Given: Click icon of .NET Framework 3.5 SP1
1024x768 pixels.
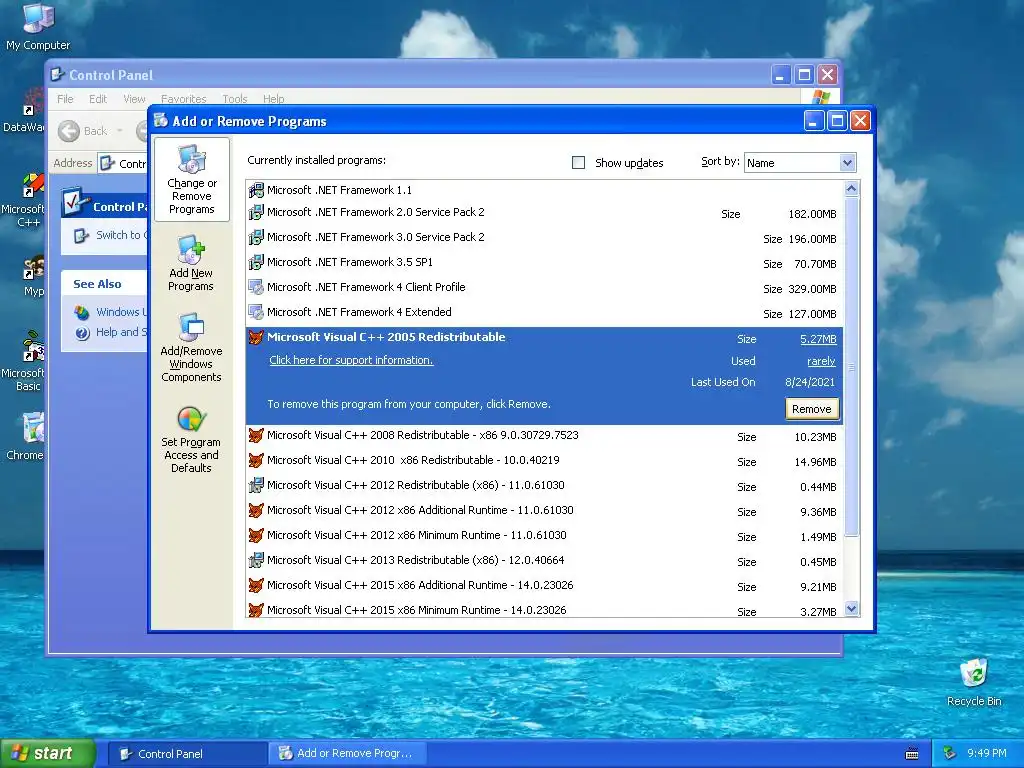Looking at the screenshot, I should coord(256,262).
